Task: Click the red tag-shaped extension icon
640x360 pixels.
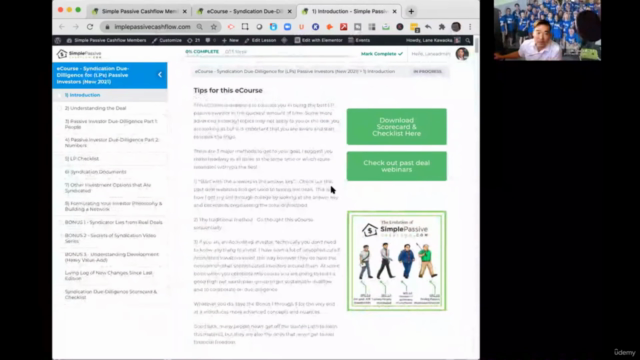Action: coord(231,27)
